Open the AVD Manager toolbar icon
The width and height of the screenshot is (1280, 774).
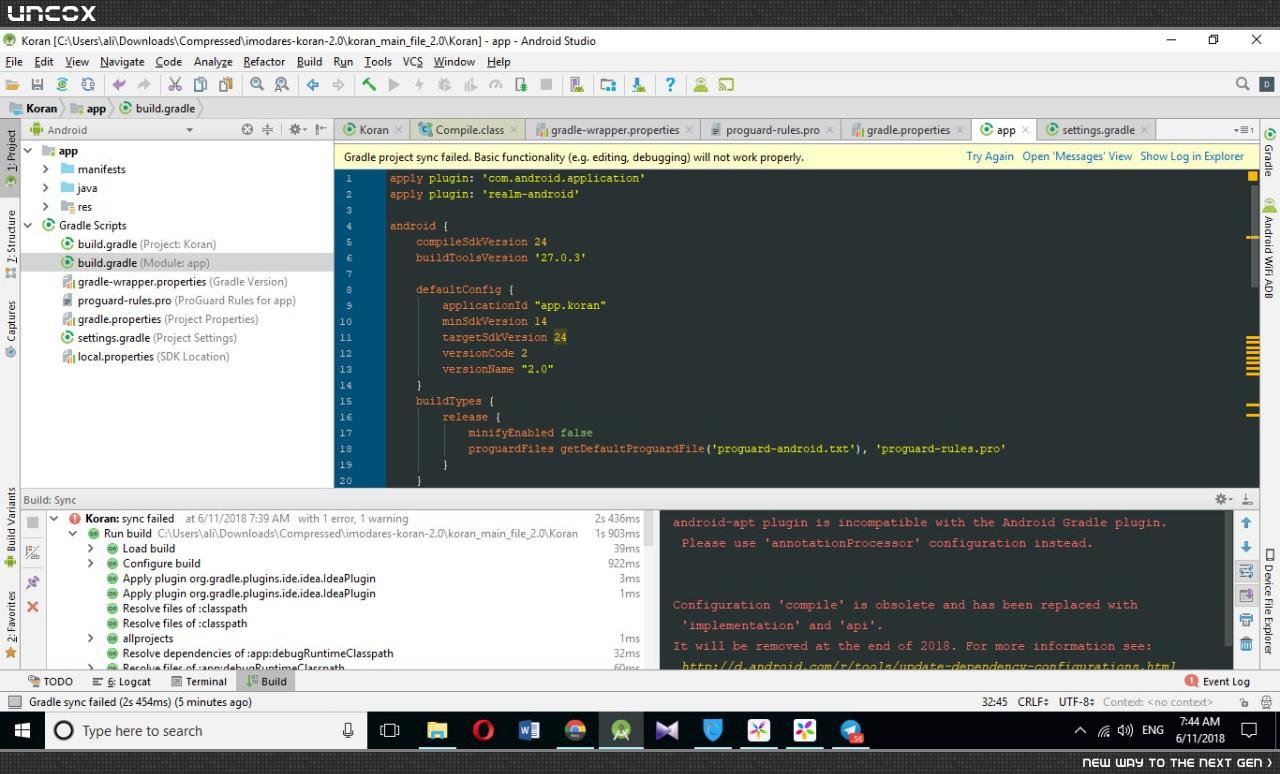(576, 85)
